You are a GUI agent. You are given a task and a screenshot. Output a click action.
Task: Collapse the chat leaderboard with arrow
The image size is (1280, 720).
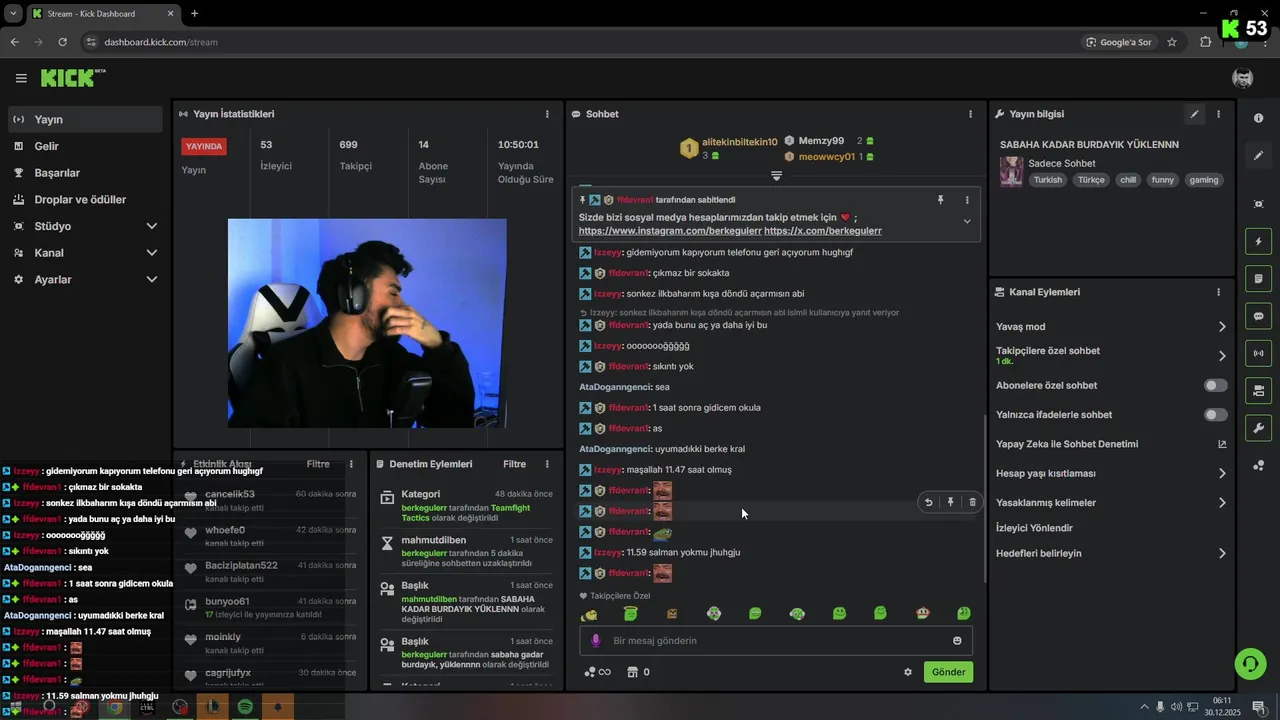776,176
